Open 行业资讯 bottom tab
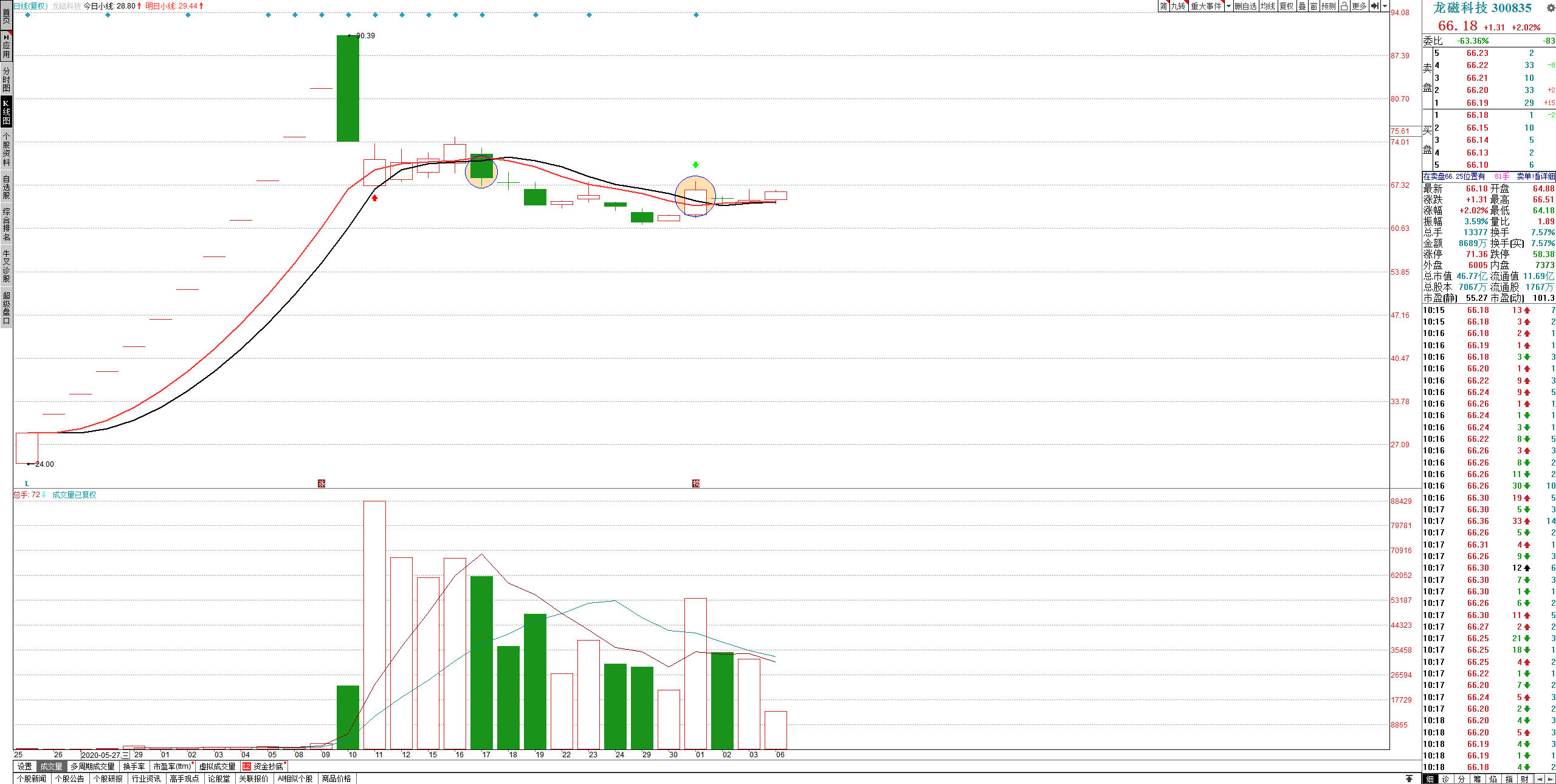Screen dimensions: 1556x784 pyautogui.click(x=146, y=779)
